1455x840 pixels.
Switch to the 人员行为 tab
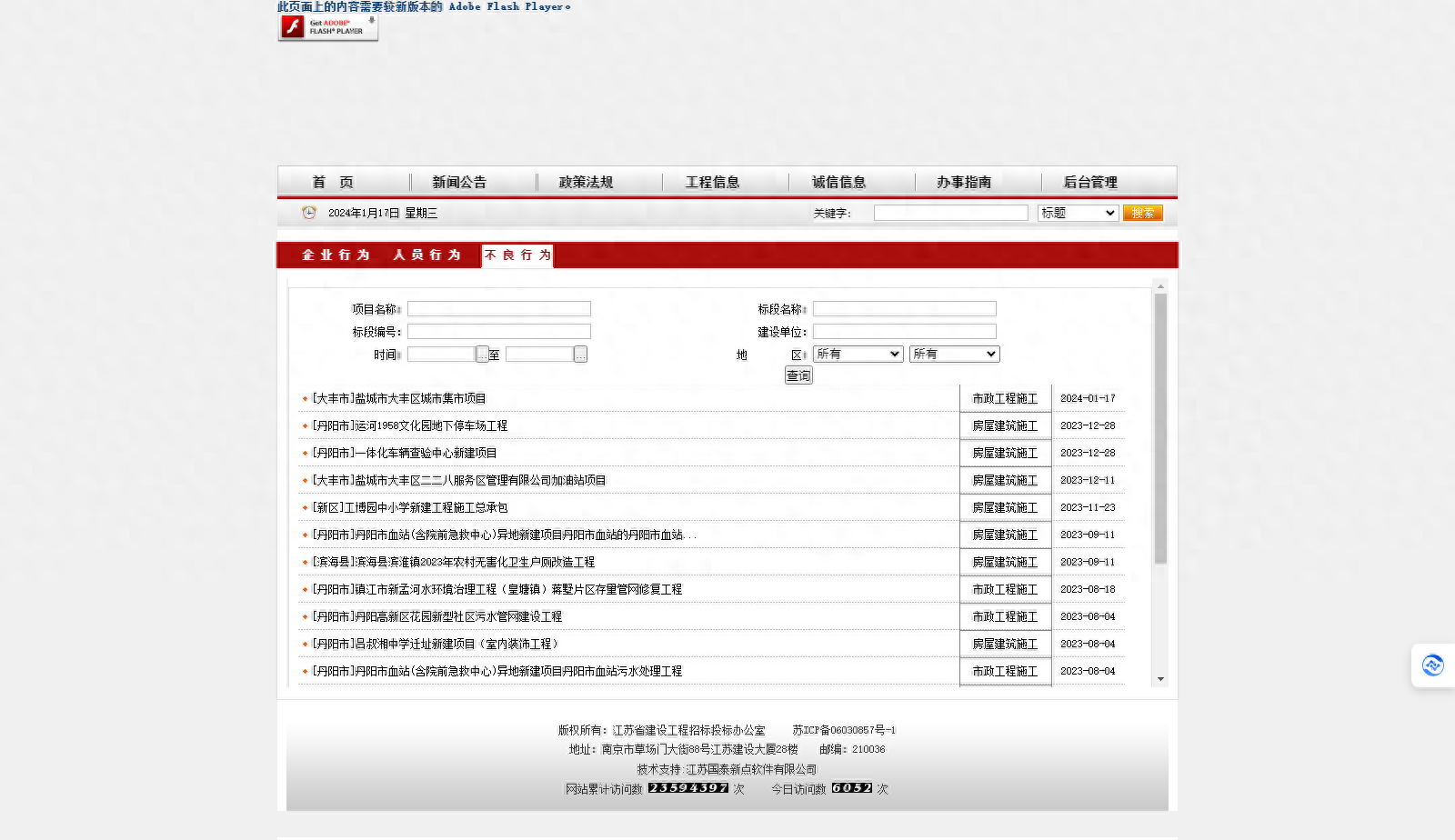click(x=427, y=255)
